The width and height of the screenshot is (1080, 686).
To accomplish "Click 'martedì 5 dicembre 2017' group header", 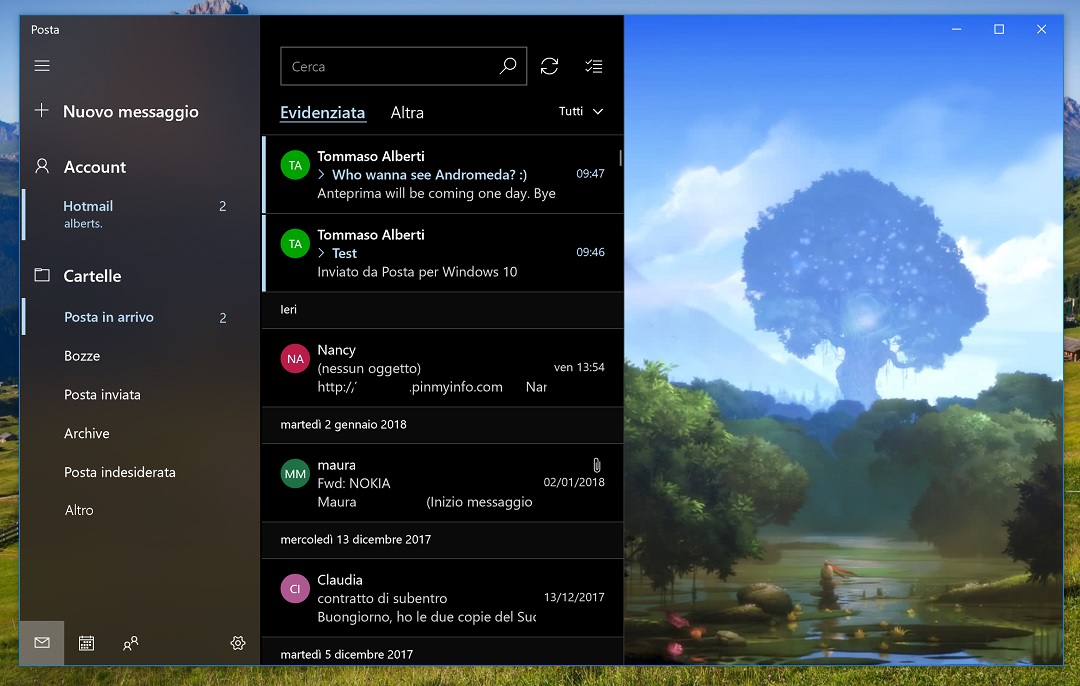I will (x=443, y=652).
